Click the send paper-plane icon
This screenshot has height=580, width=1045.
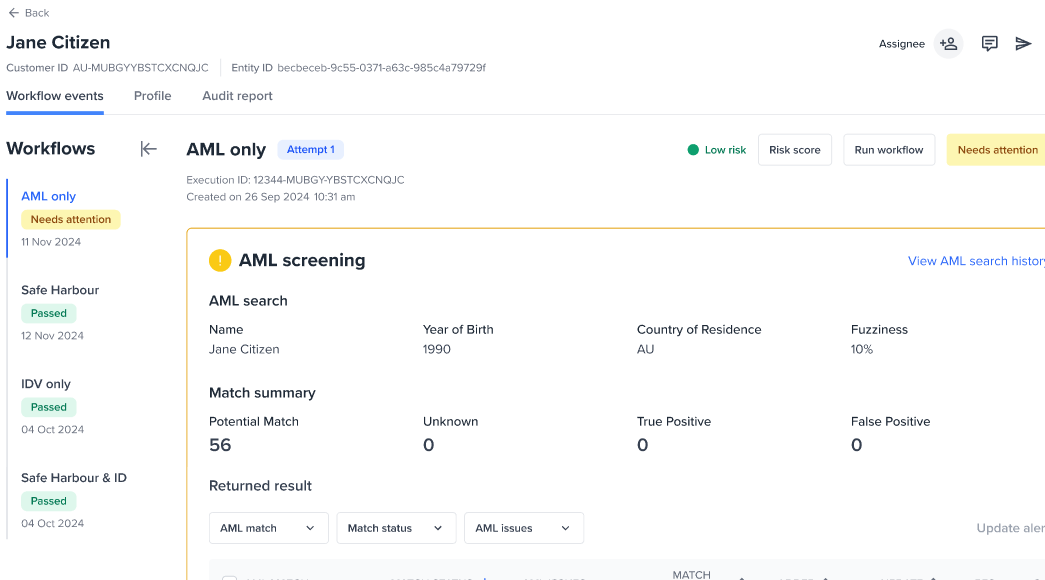coord(1023,44)
